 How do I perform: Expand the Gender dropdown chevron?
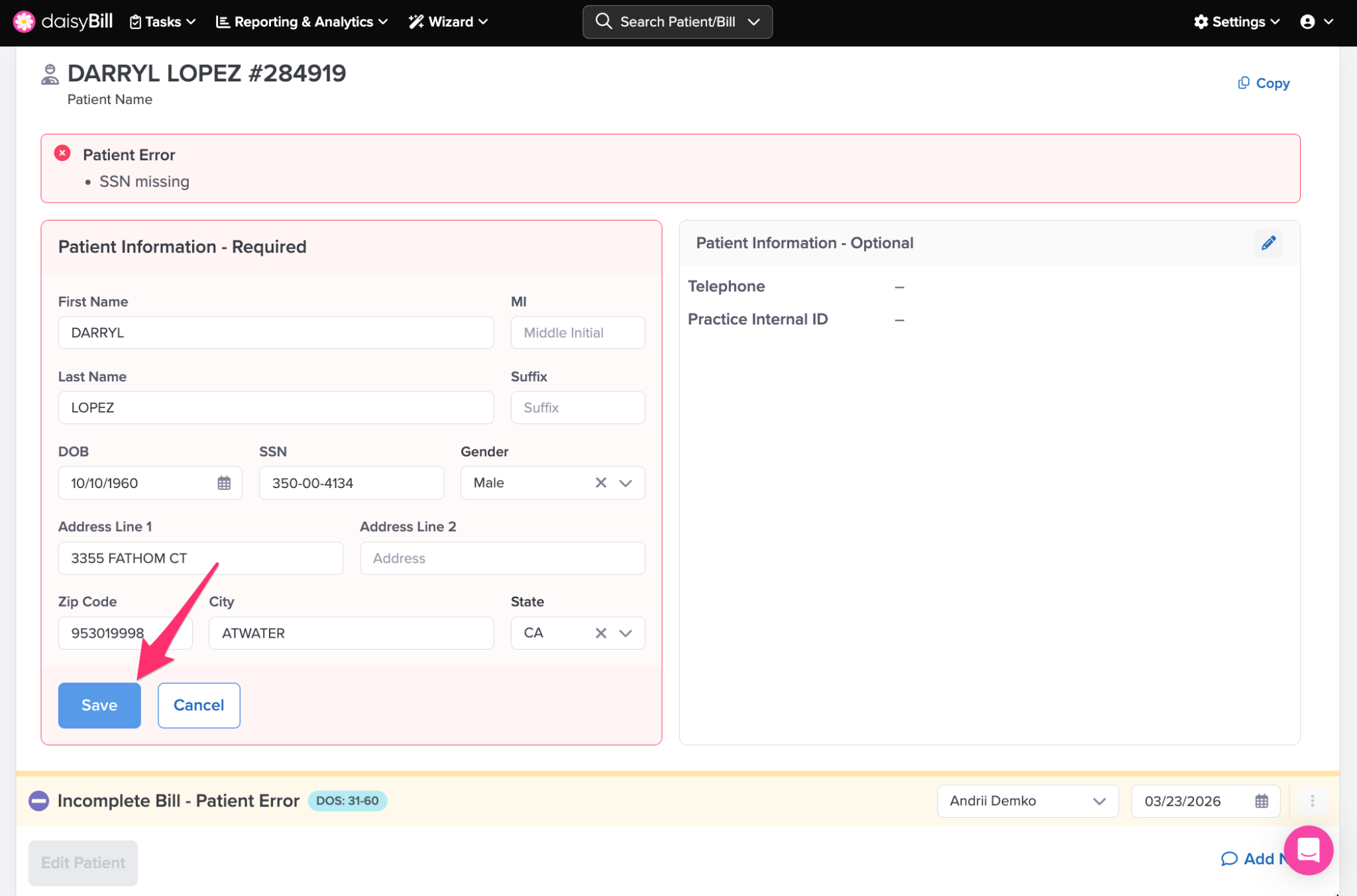pos(625,483)
